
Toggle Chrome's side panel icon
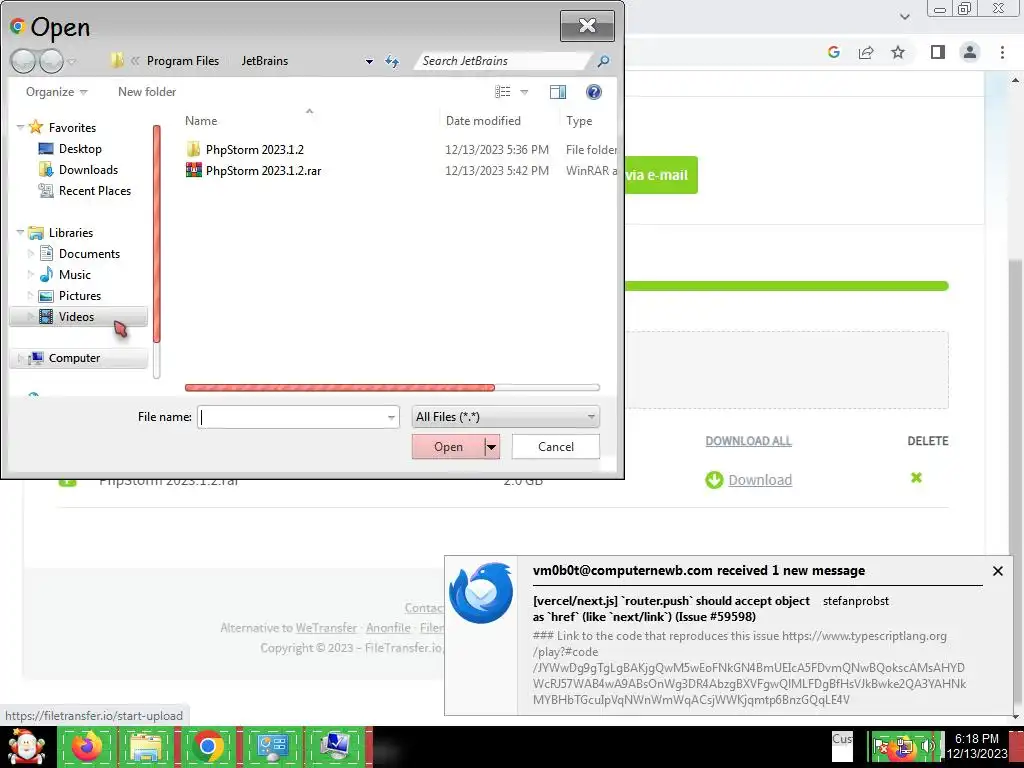point(938,52)
